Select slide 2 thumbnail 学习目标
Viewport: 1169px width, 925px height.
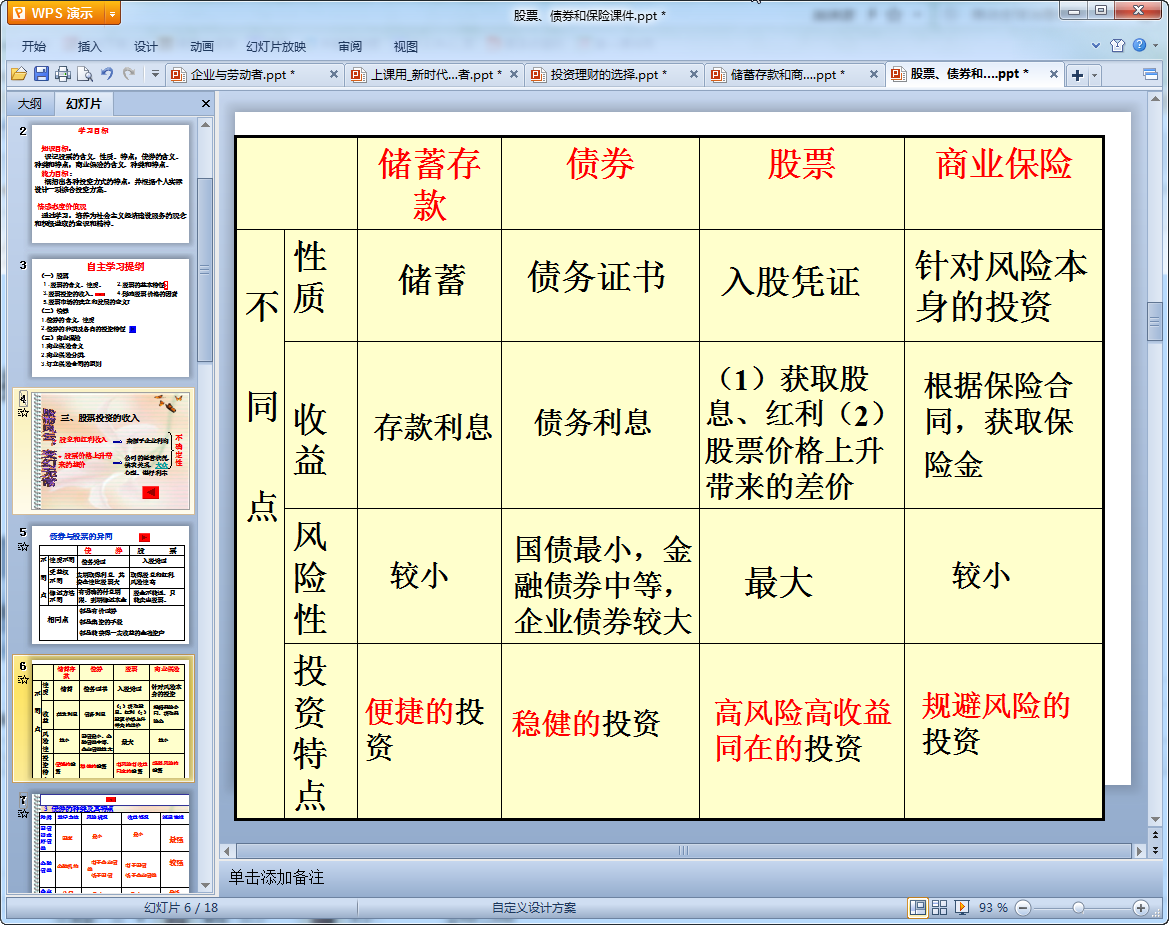(x=110, y=183)
